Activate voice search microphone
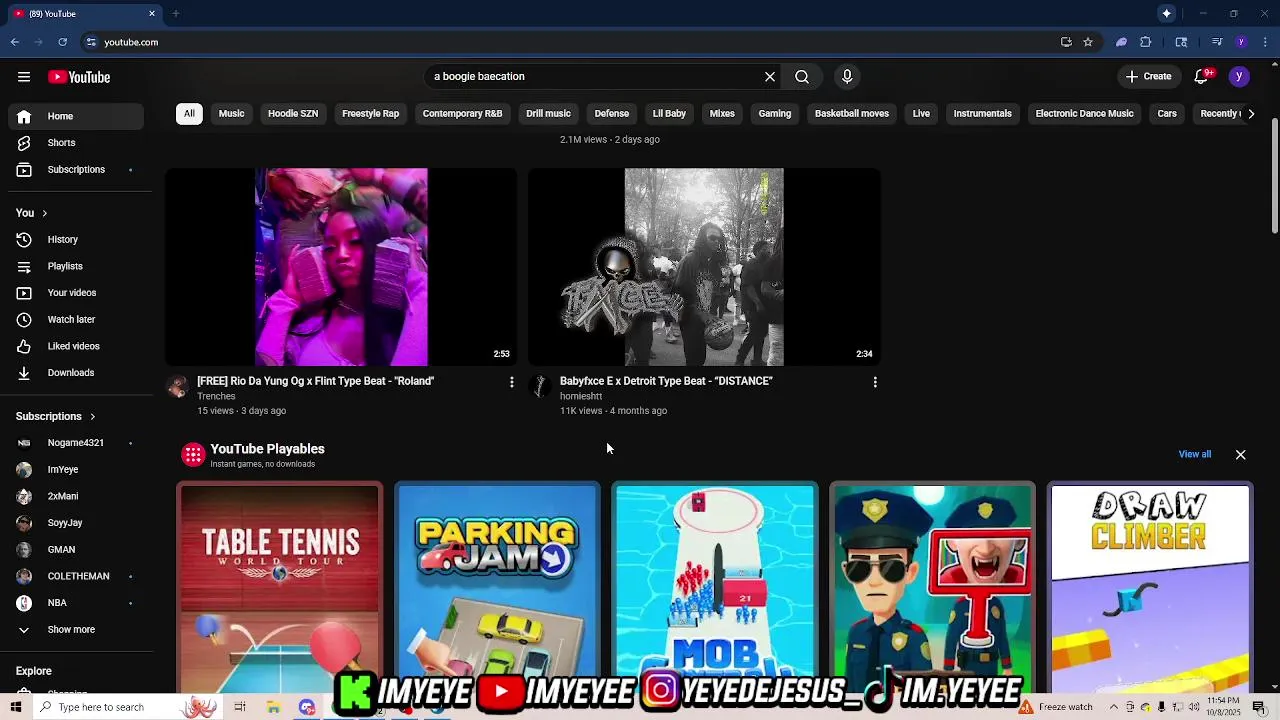This screenshot has height=720, width=1280. point(847,76)
